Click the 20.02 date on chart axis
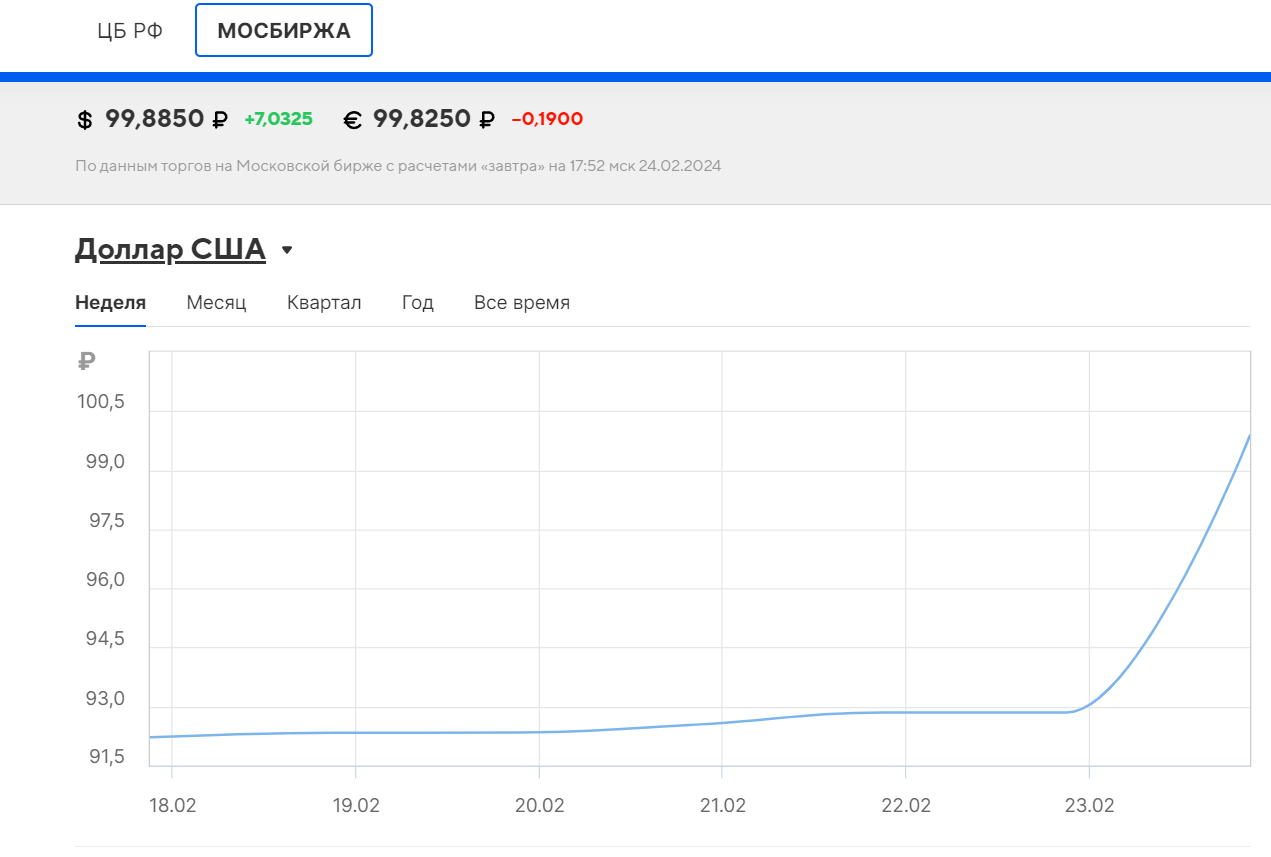 [539, 805]
